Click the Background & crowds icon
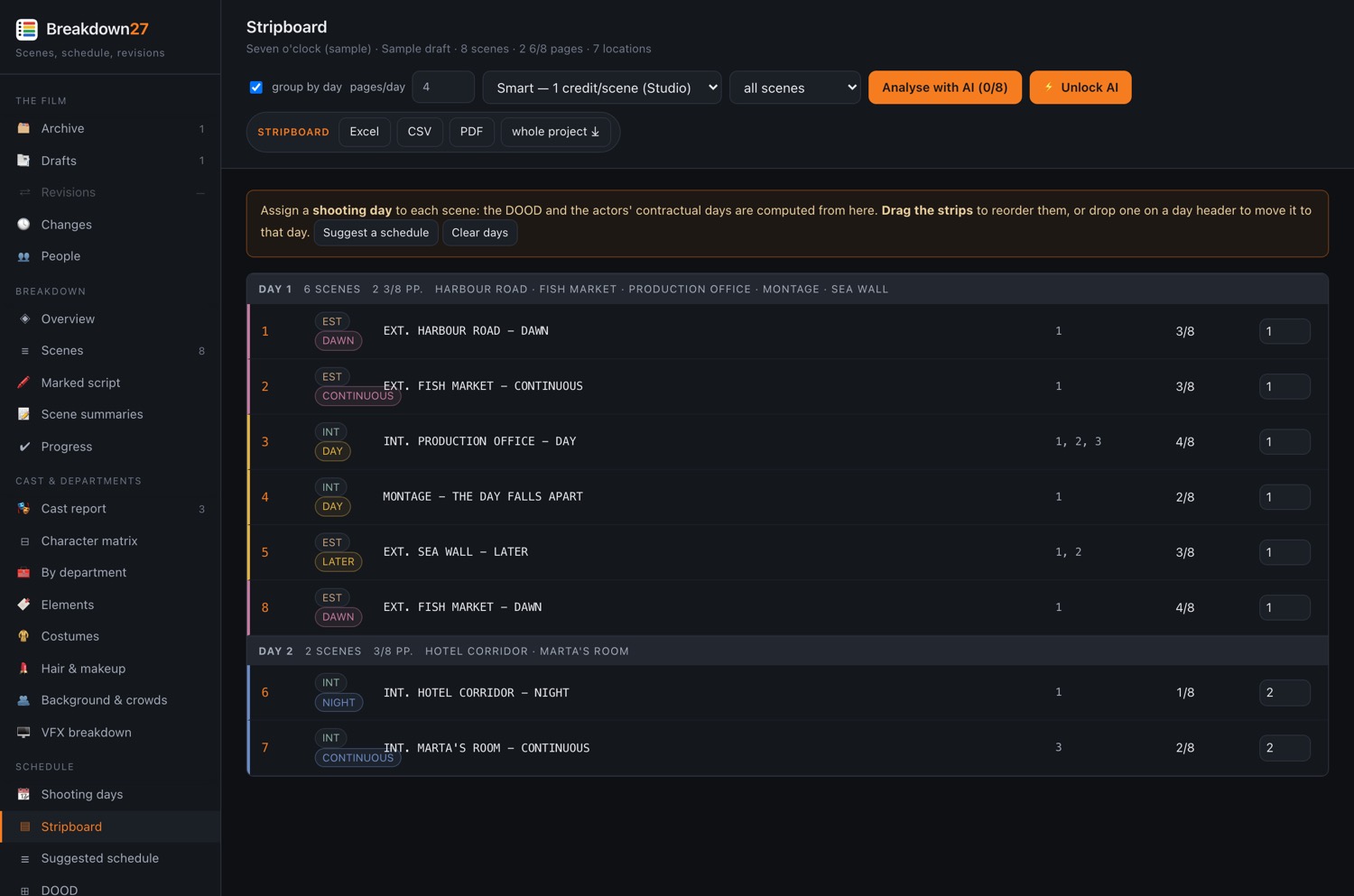 pyautogui.click(x=23, y=700)
